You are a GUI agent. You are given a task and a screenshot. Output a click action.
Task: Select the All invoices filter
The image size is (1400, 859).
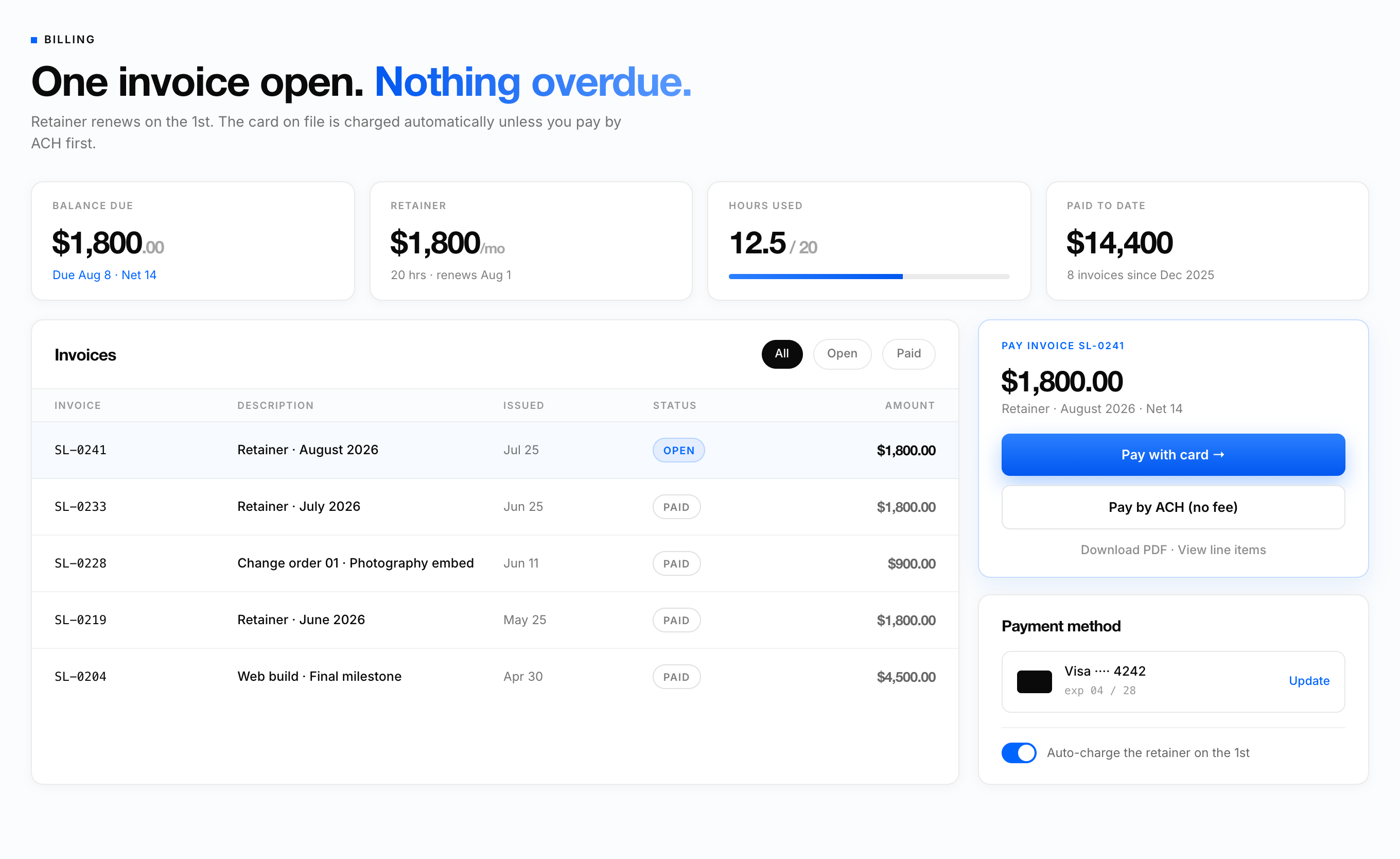point(782,354)
